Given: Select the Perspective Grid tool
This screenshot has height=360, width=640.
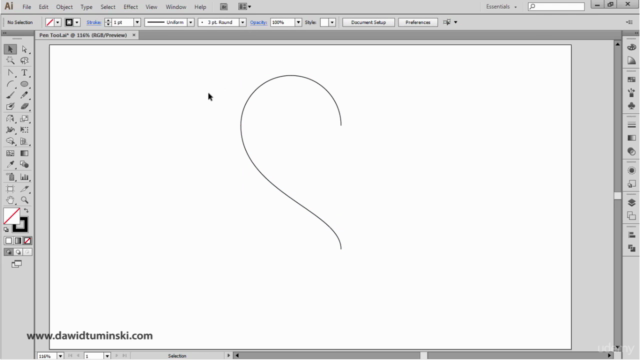Looking at the screenshot, I should click(x=24, y=141).
